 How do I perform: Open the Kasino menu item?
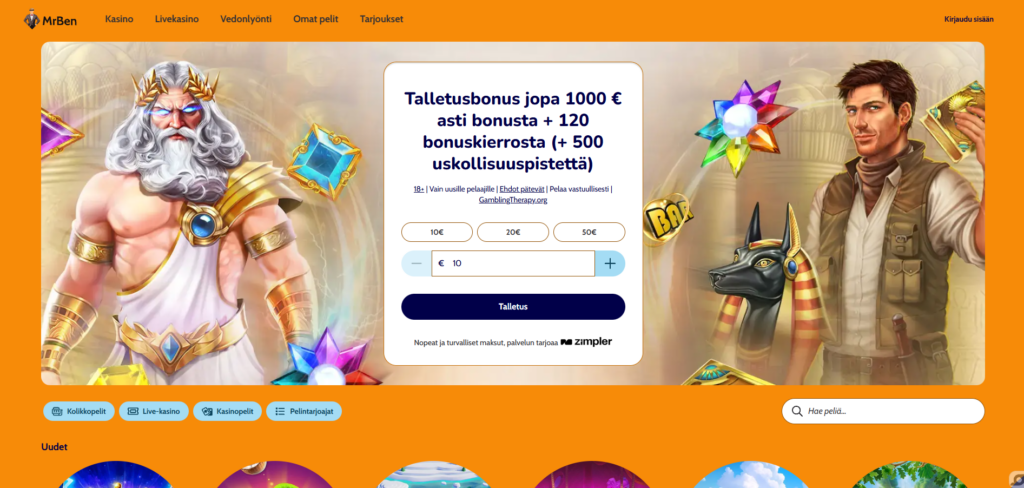coord(119,19)
